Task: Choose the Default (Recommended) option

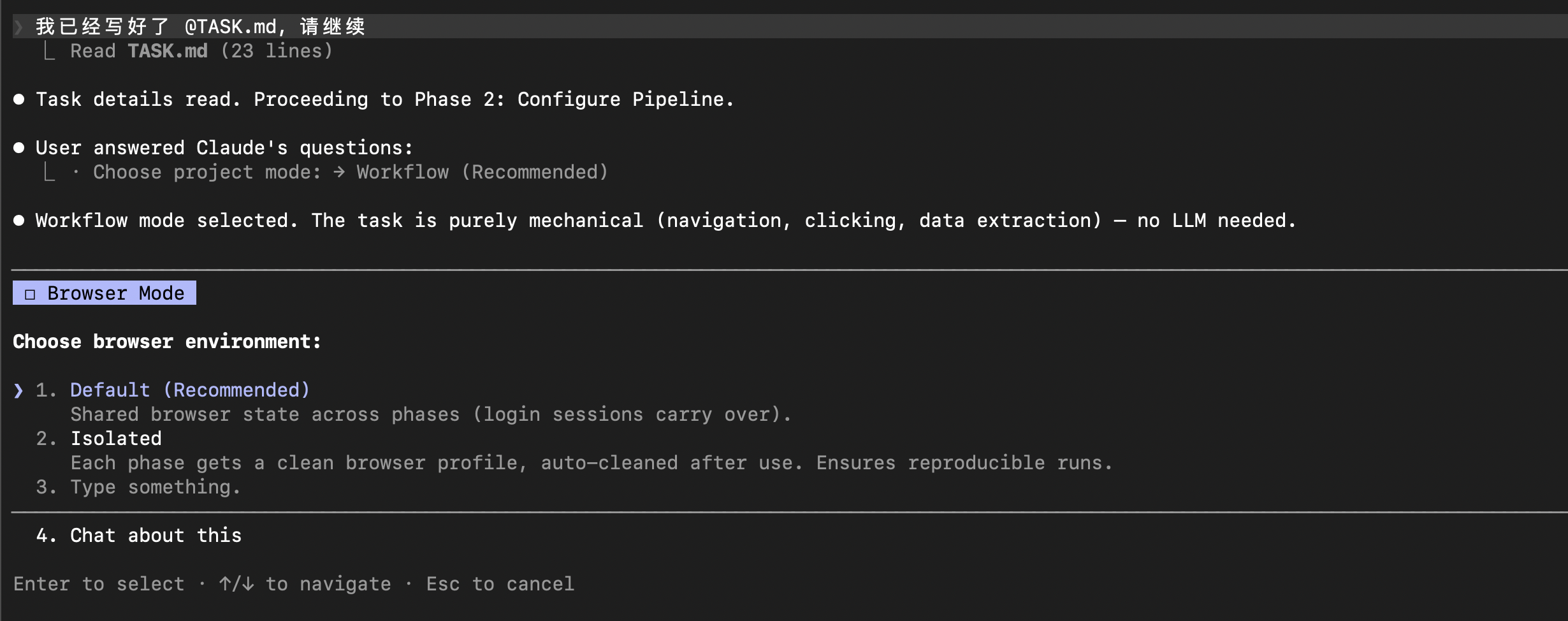Action: (x=189, y=390)
